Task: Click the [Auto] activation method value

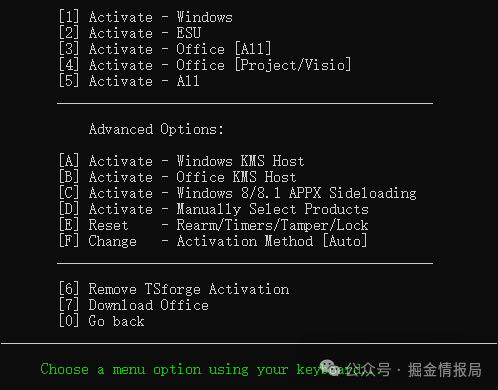Action: [345, 241]
